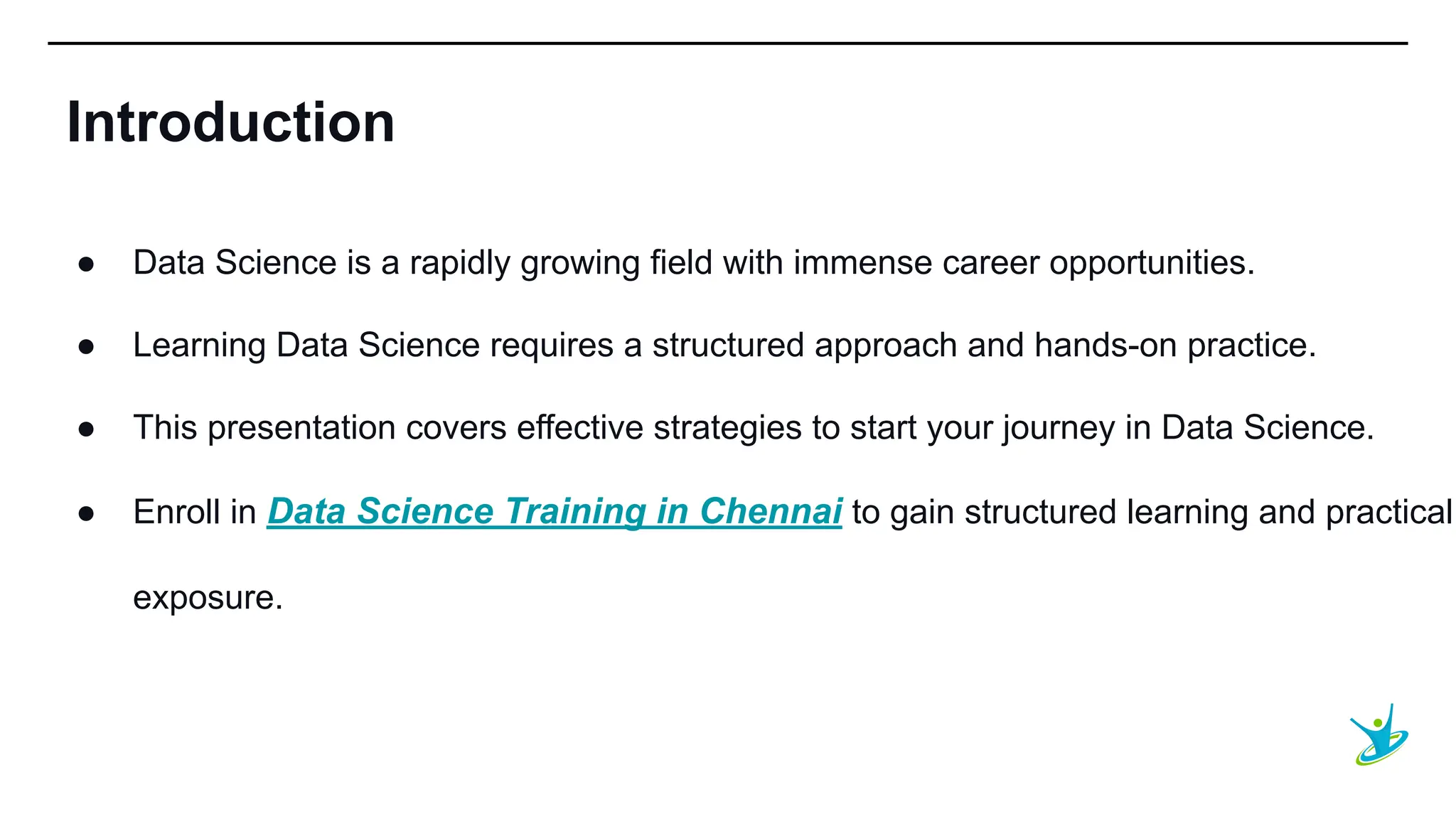This screenshot has height=819, width=1456.
Task: Click the bullet dot before 'Data Science is'
Action: pos(87,264)
